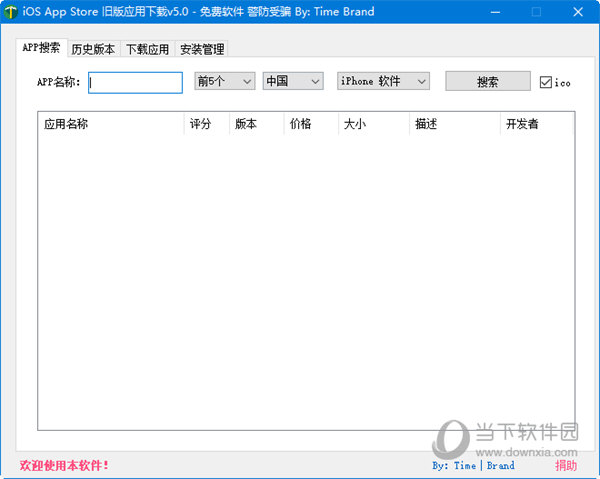
Task: Open the By: Time Brand link
Action: 473,466
